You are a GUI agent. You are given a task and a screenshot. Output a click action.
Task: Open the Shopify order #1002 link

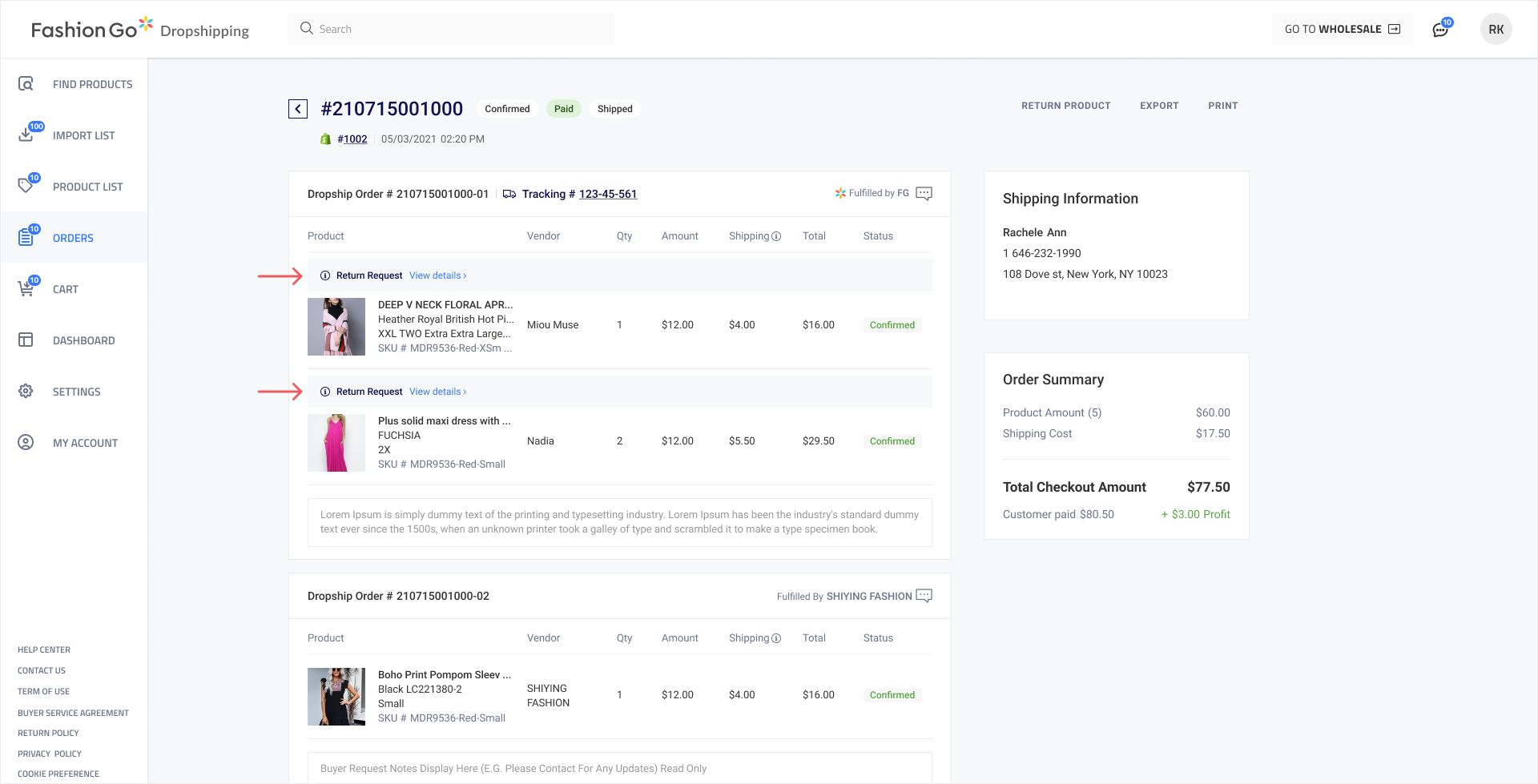(x=352, y=139)
